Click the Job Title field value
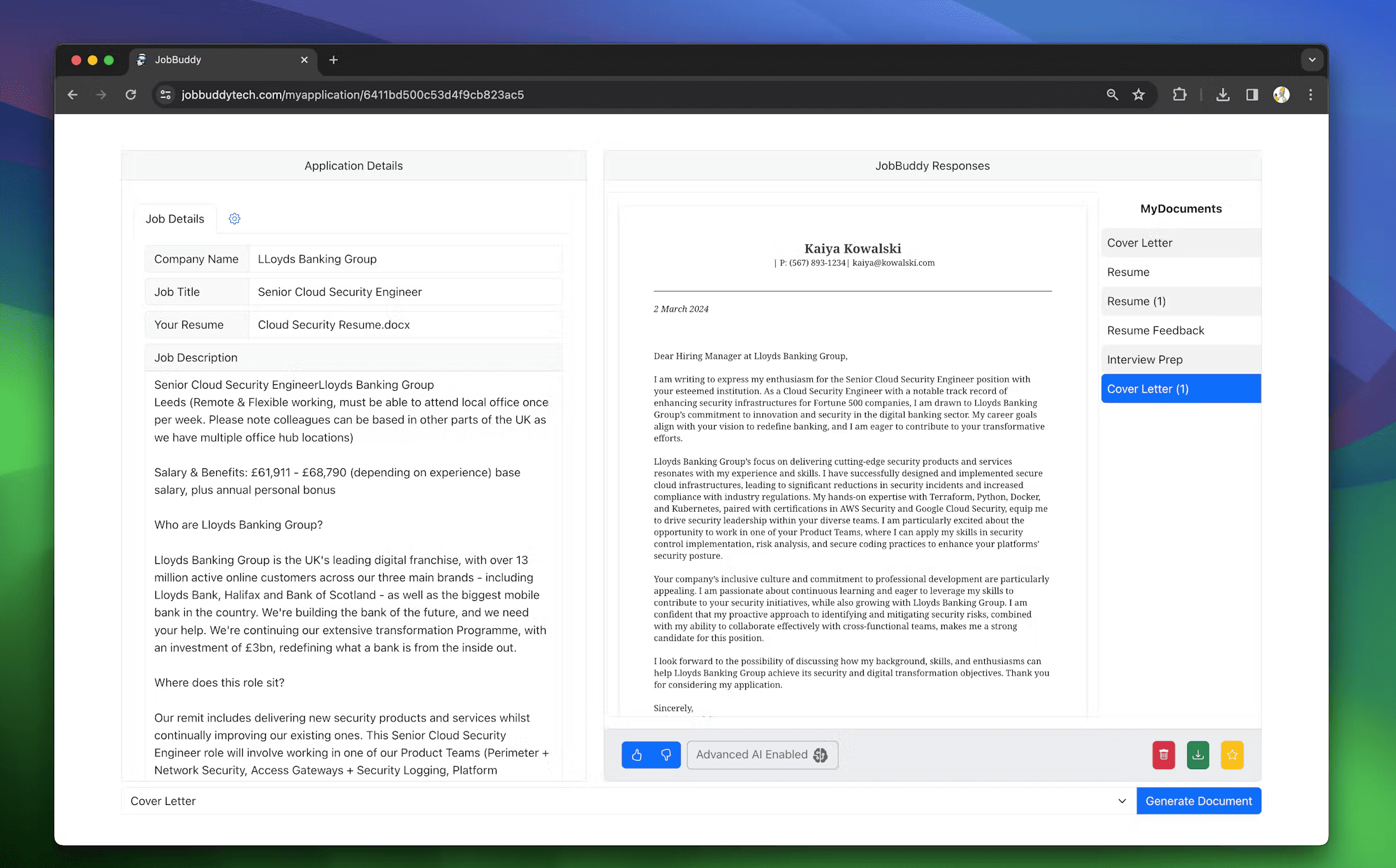The height and width of the screenshot is (868, 1396). (x=405, y=292)
